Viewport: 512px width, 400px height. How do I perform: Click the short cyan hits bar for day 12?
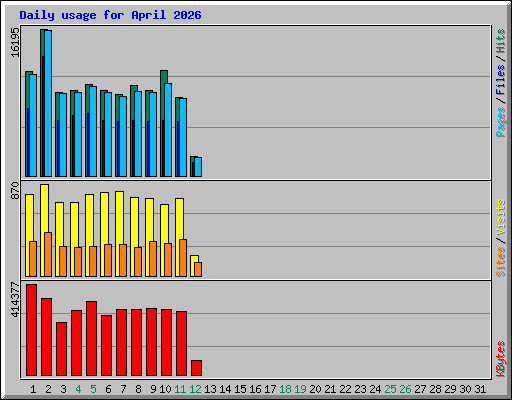[x=198, y=167]
